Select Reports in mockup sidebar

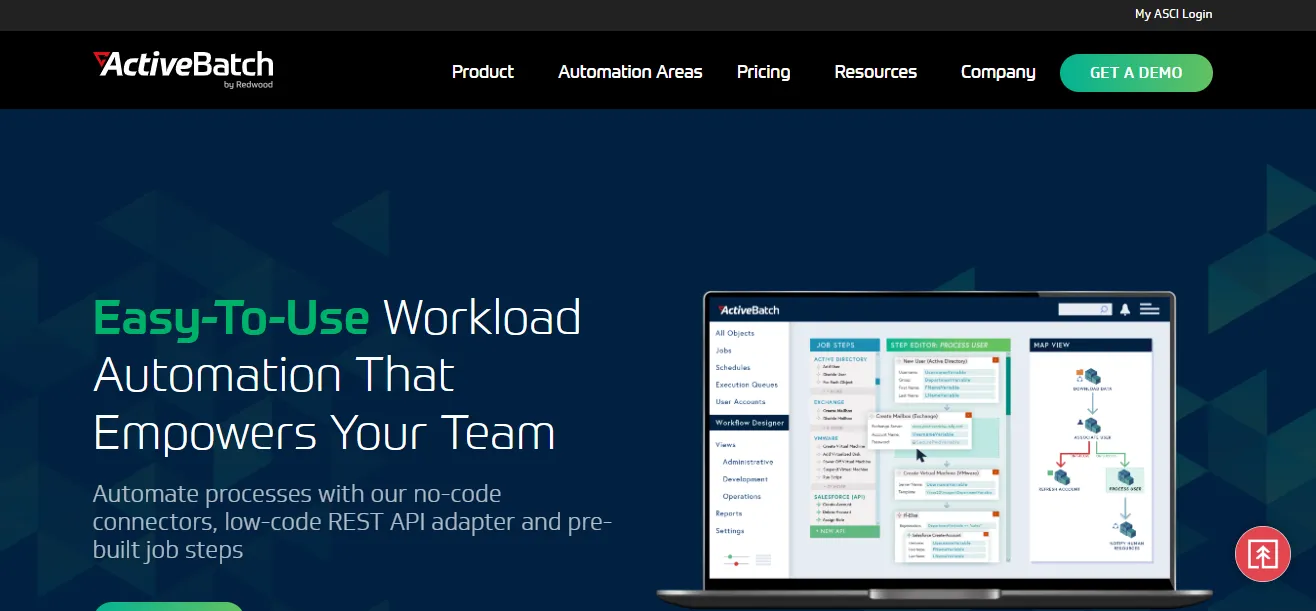point(729,513)
